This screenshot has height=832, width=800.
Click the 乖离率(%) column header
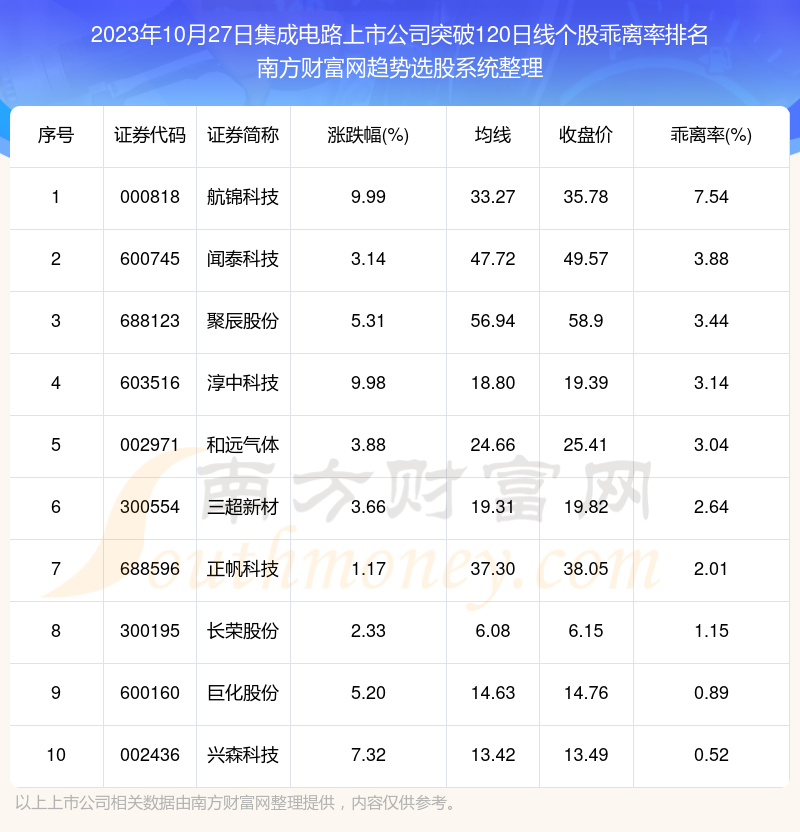point(711,135)
